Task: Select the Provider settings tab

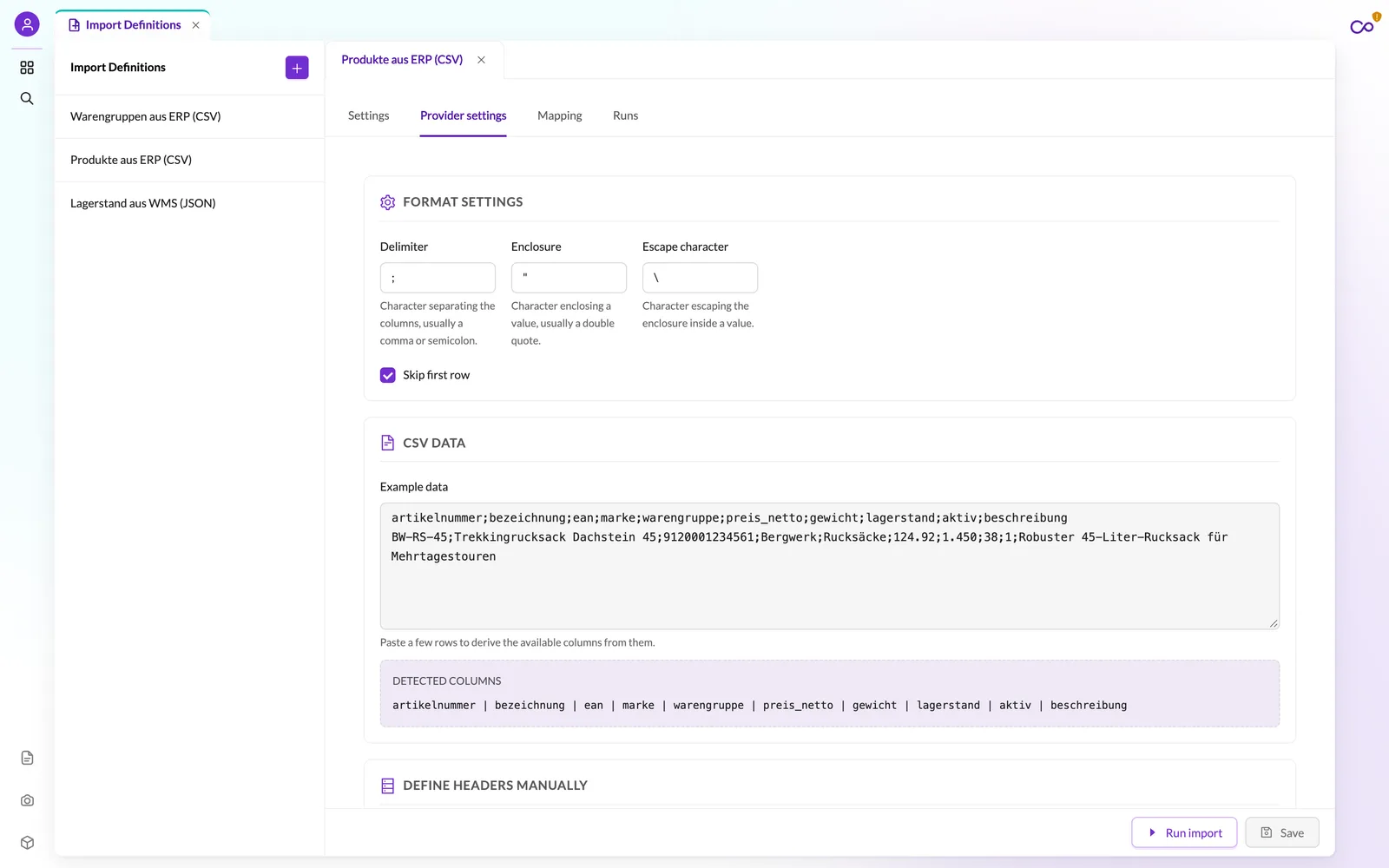Action: [x=464, y=115]
